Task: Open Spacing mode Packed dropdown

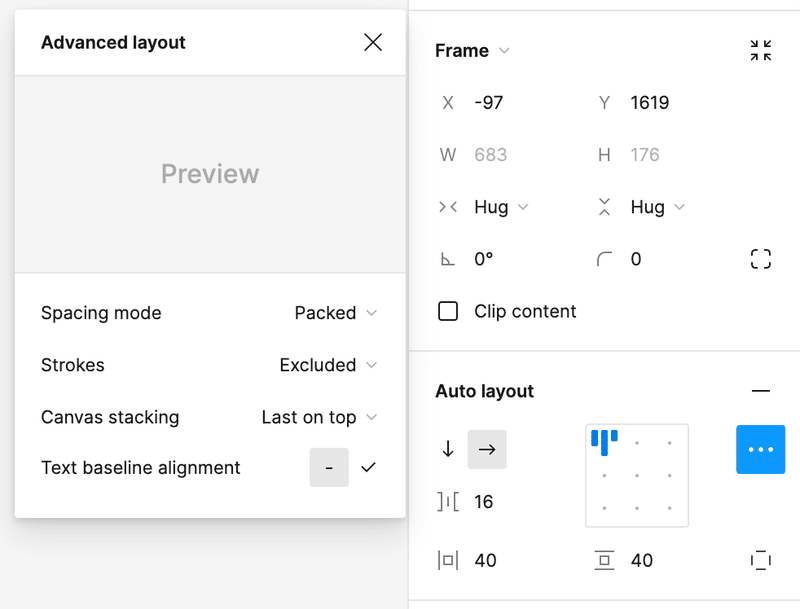Action: [x=336, y=313]
